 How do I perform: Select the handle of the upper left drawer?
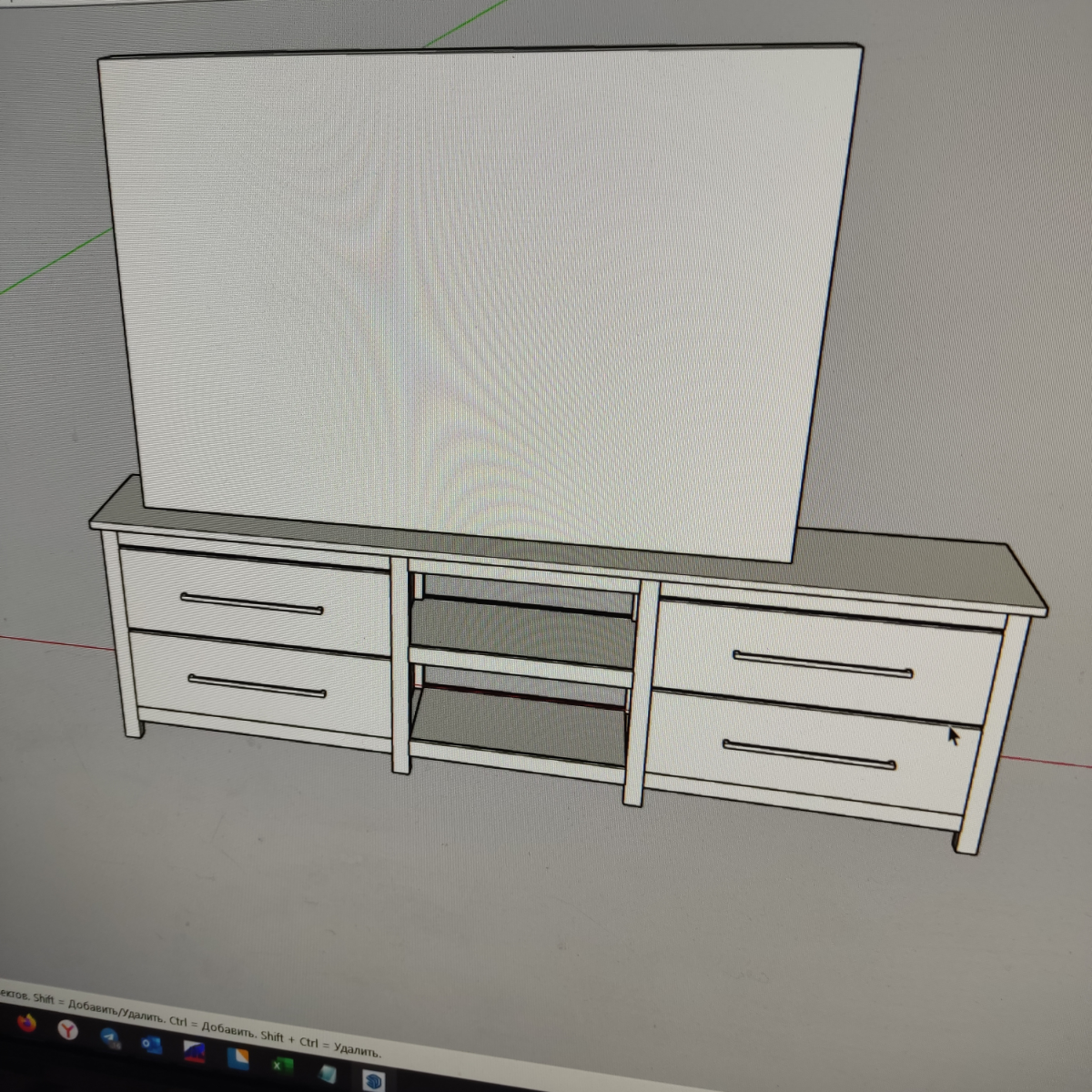click(x=251, y=603)
